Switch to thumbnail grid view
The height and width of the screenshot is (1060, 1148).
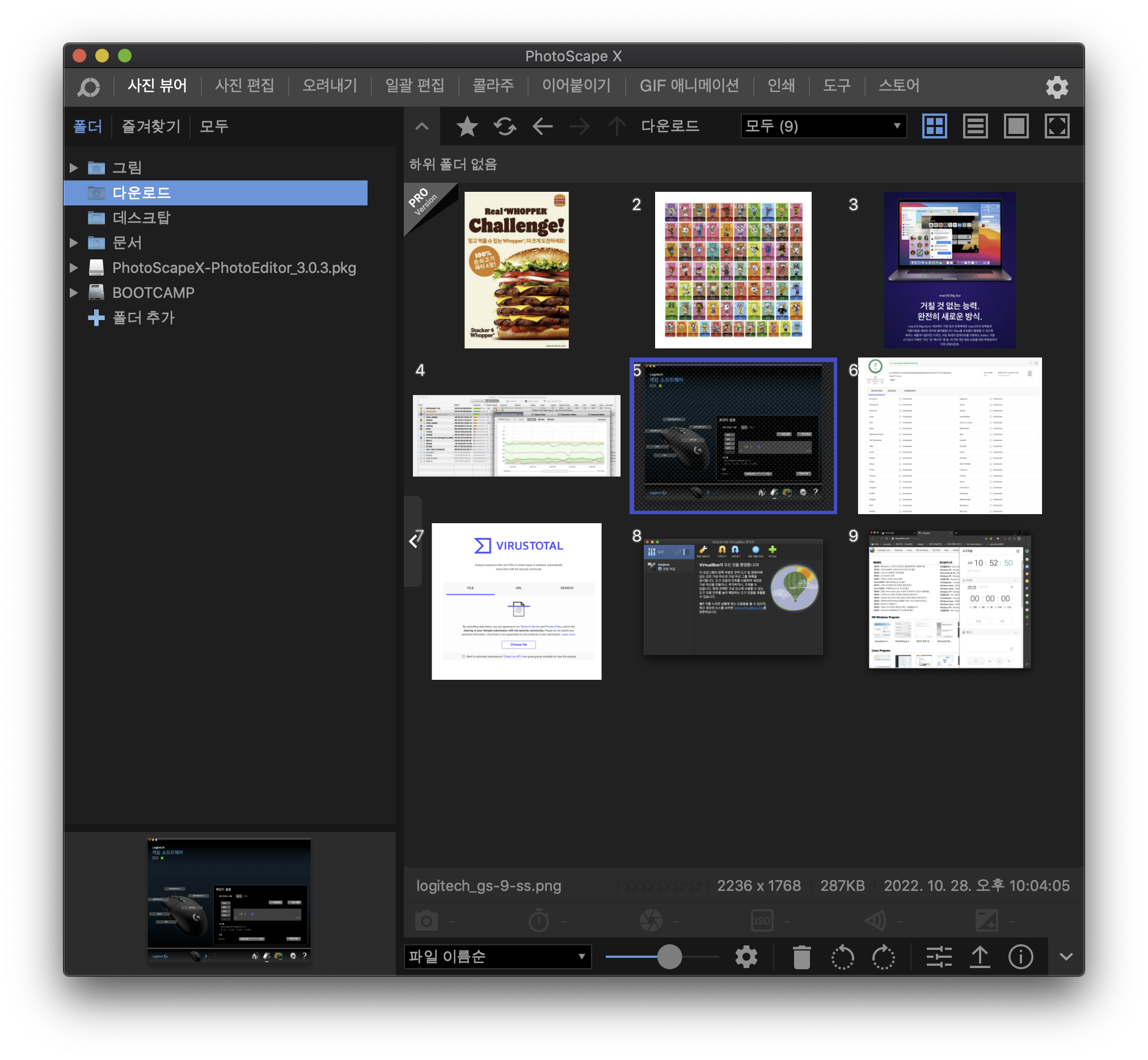point(934,126)
